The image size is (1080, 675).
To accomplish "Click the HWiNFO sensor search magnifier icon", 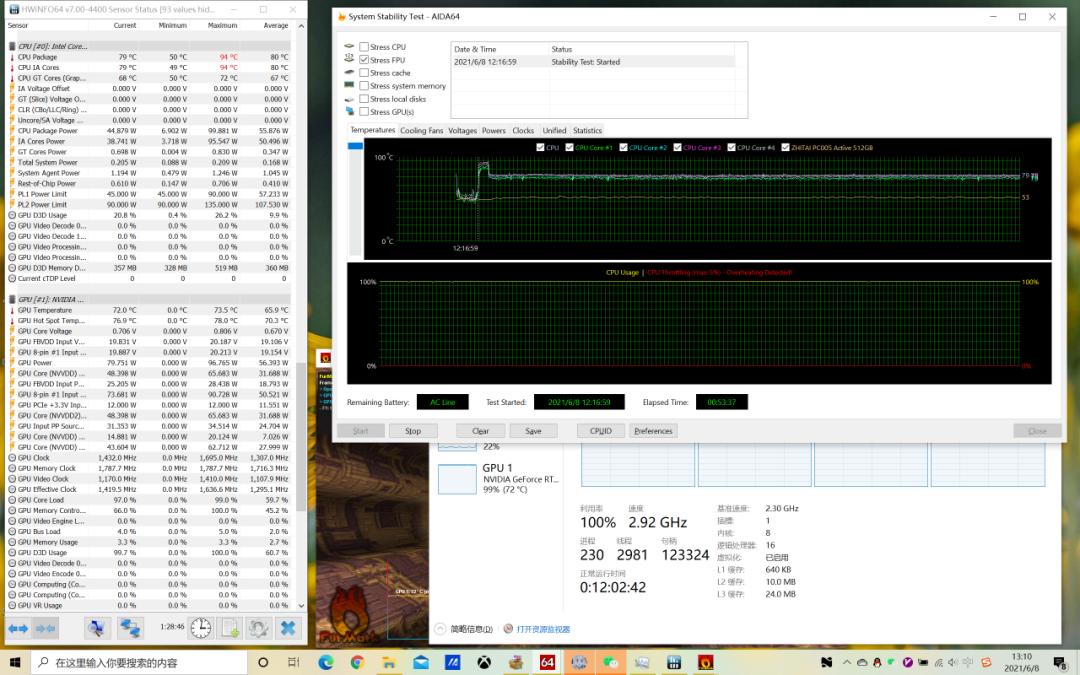I will [x=97, y=628].
